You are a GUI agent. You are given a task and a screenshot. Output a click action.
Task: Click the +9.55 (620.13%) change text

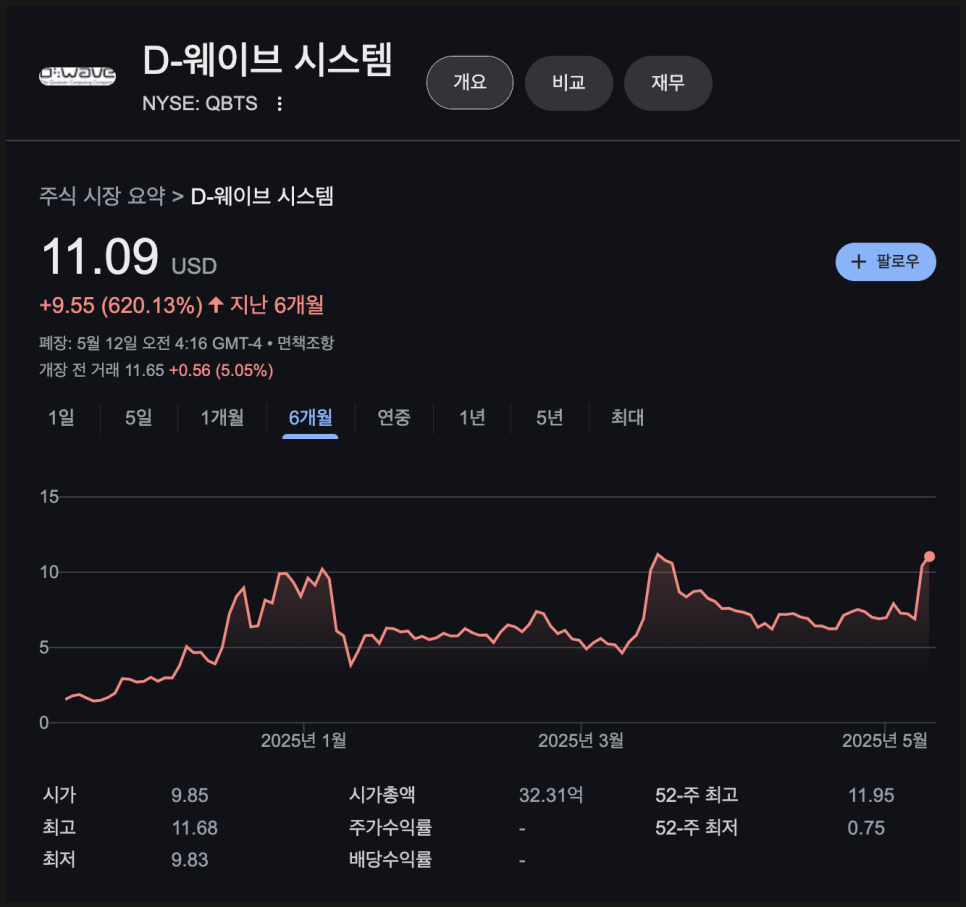point(121,306)
